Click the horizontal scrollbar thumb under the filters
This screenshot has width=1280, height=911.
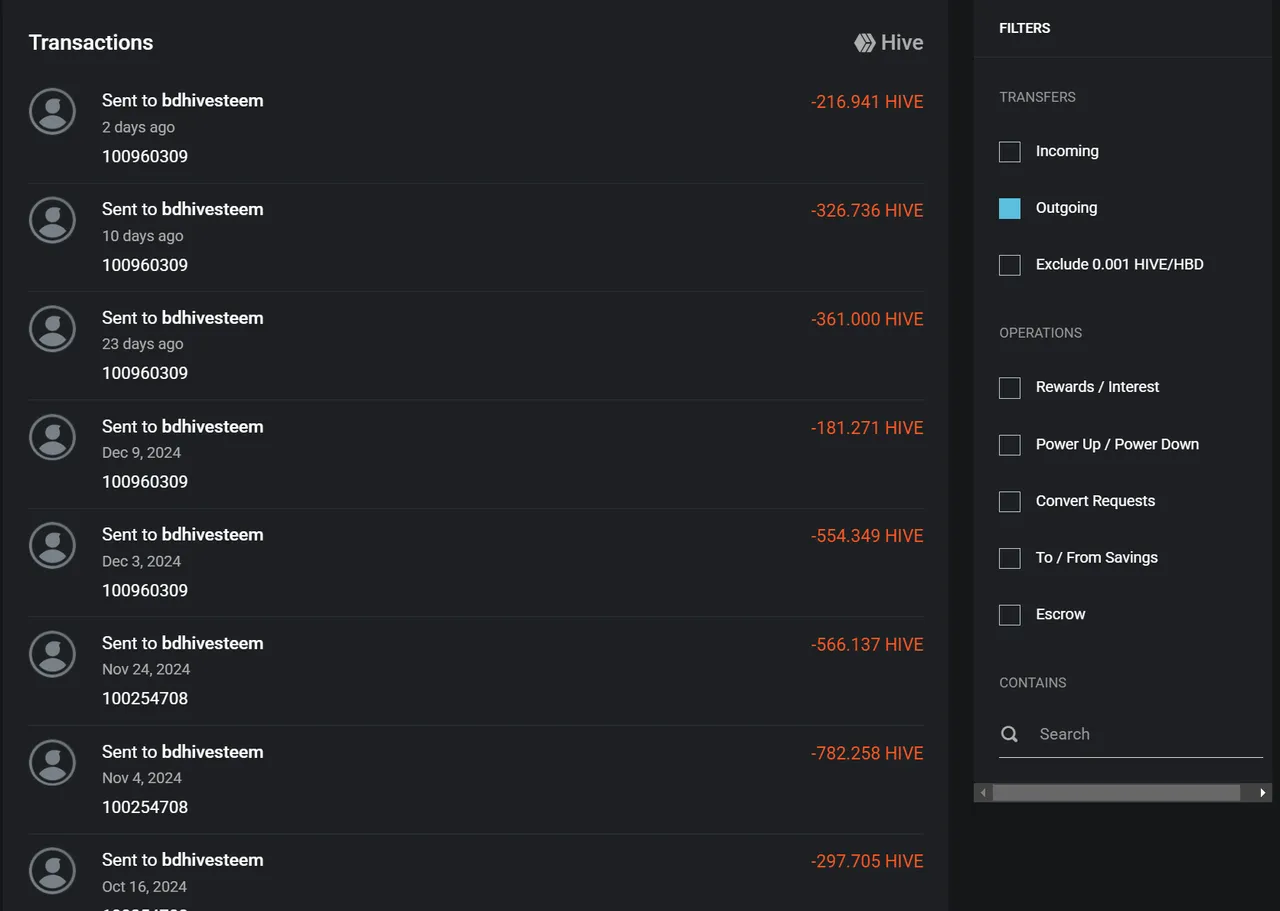1117,793
